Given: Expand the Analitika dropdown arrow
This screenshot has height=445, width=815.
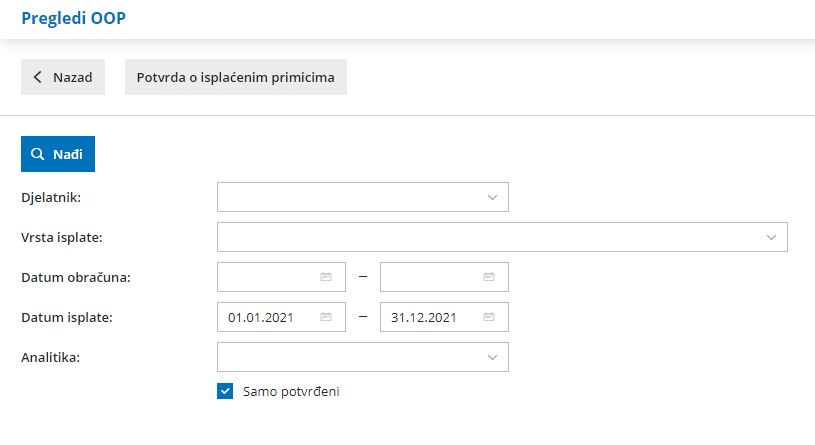Looking at the screenshot, I should point(492,357).
